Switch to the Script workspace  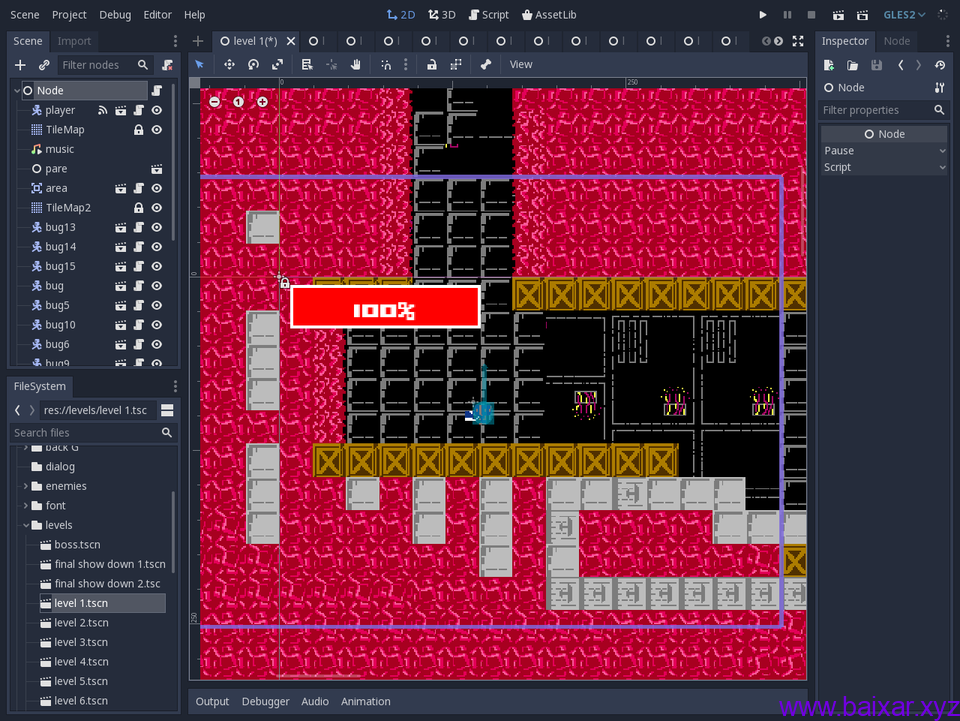pyautogui.click(x=489, y=14)
